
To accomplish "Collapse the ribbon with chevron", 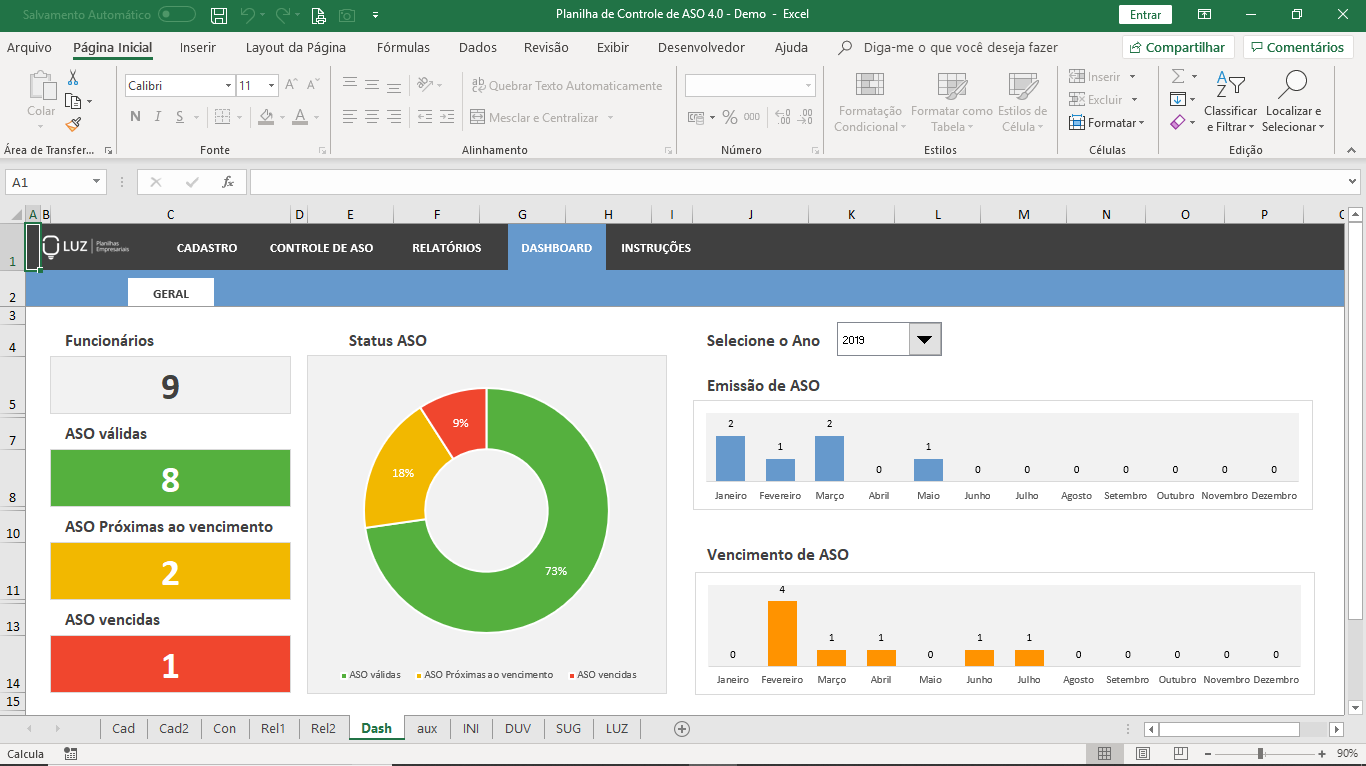I will pyautogui.click(x=1351, y=150).
